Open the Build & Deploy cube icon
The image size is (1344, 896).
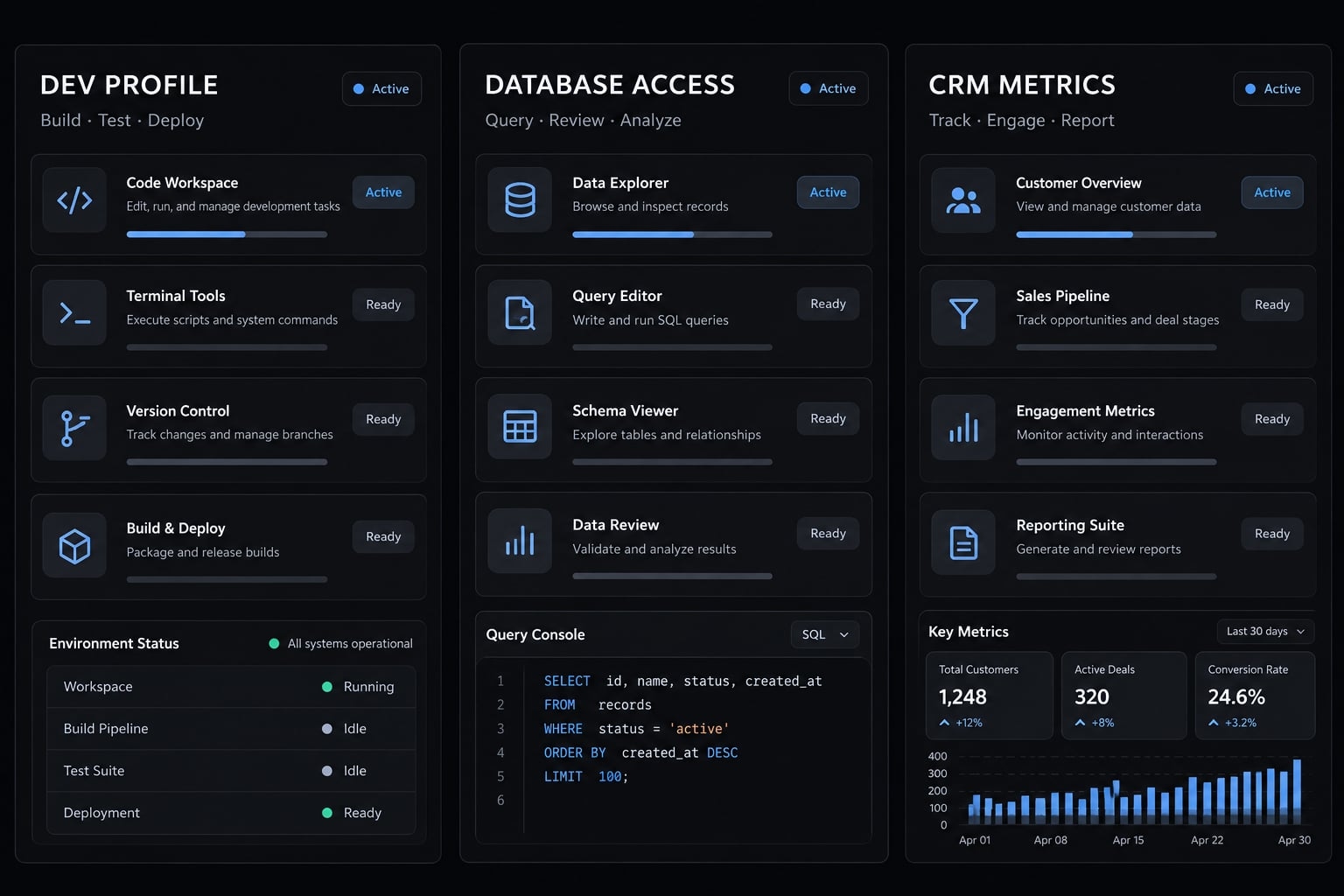[x=74, y=546]
